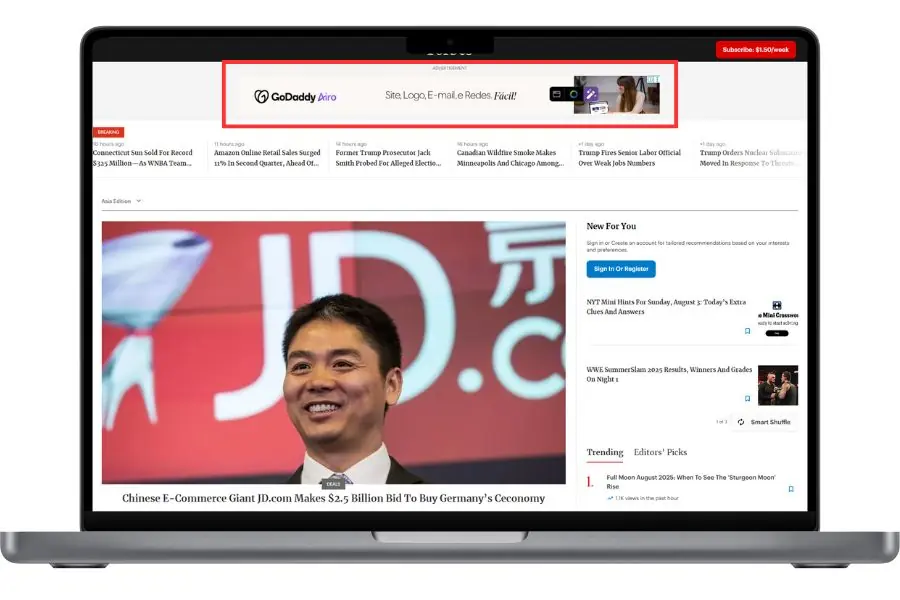This screenshot has width=900, height=600.
Task: Click the Sign In Or Register button
Action: (620, 269)
